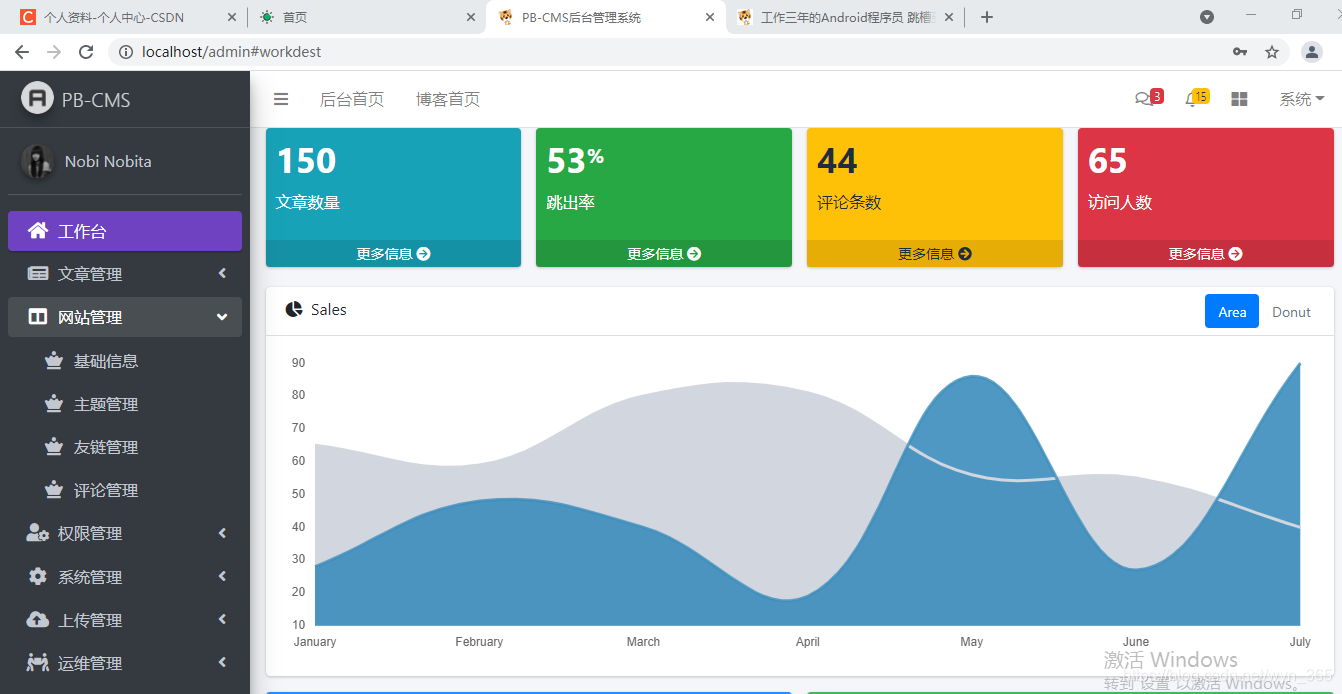Click 更多信息 on the red 访问人数 card
Image resolution: width=1342 pixels, height=694 pixels.
(x=1205, y=253)
